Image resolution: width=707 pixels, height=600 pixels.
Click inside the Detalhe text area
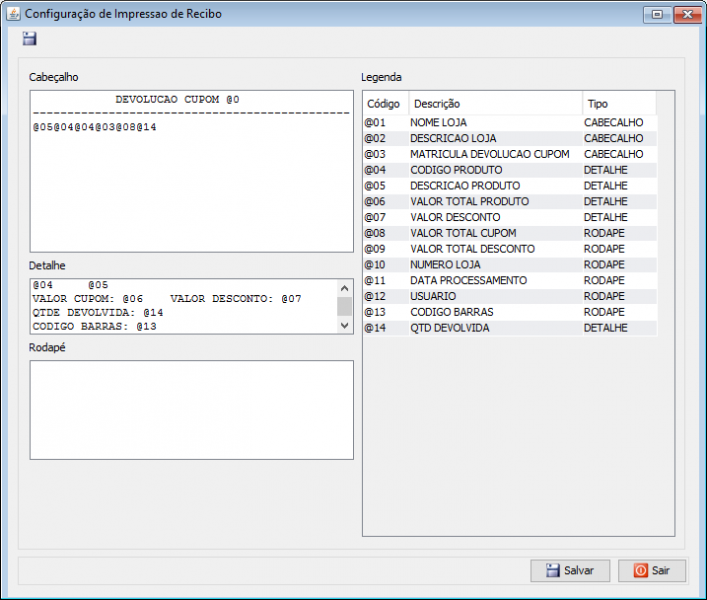click(x=184, y=306)
